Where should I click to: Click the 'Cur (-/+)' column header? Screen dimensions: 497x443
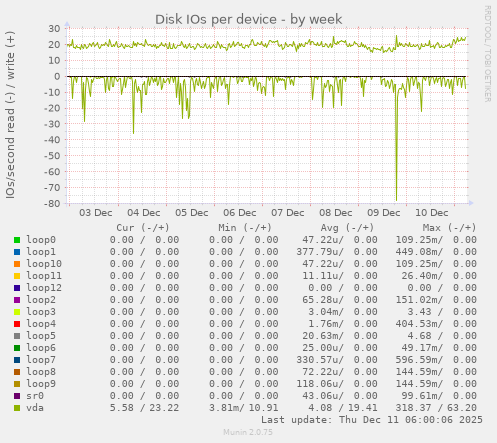click(x=143, y=228)
